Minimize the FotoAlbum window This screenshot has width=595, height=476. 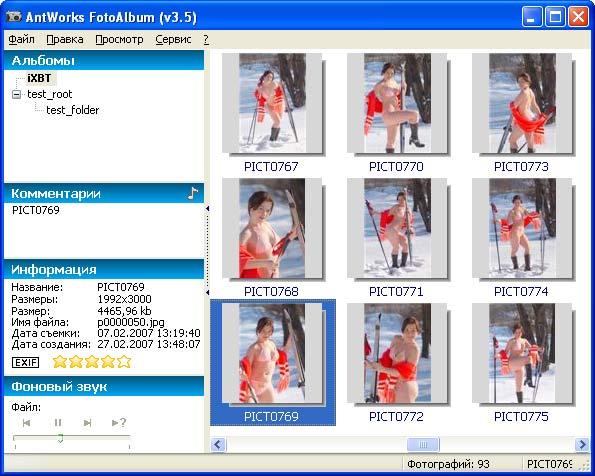pos(532,17)
